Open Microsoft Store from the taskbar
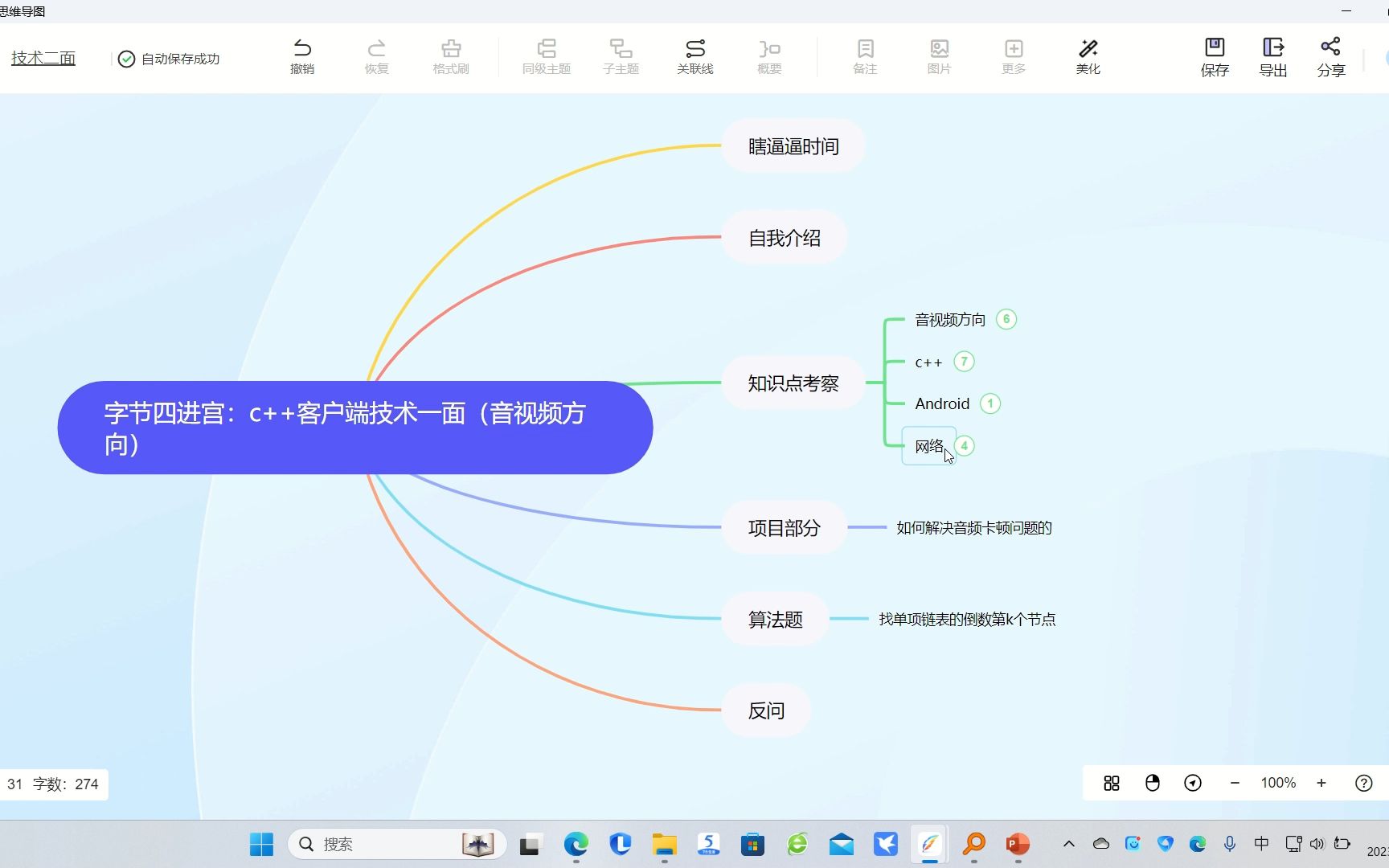Image resolution: width=1389 pixels, height=868 pixels. coord(752,845)
